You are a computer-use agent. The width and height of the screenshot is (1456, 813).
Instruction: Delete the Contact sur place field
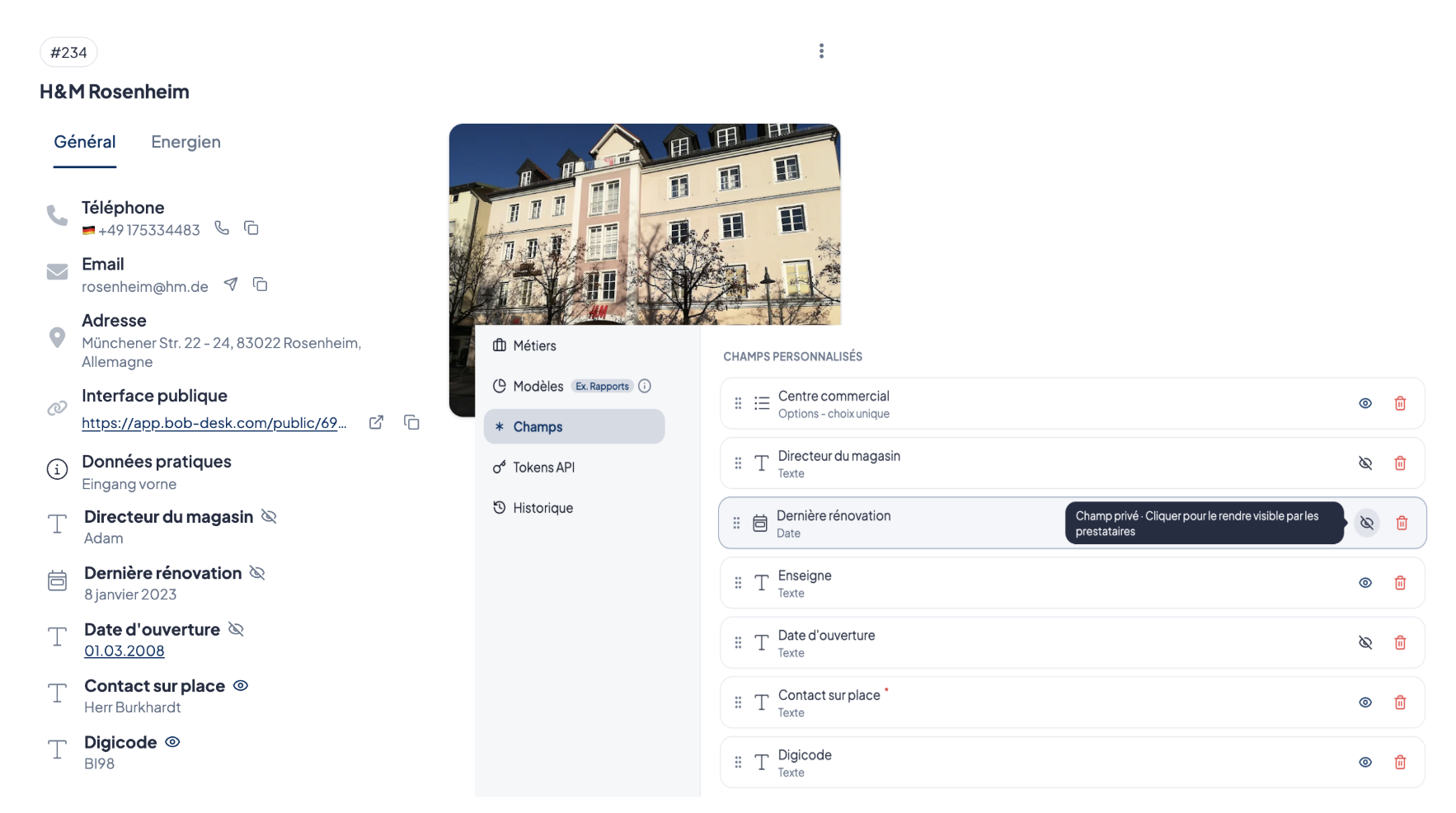(x=1400, y=703)
